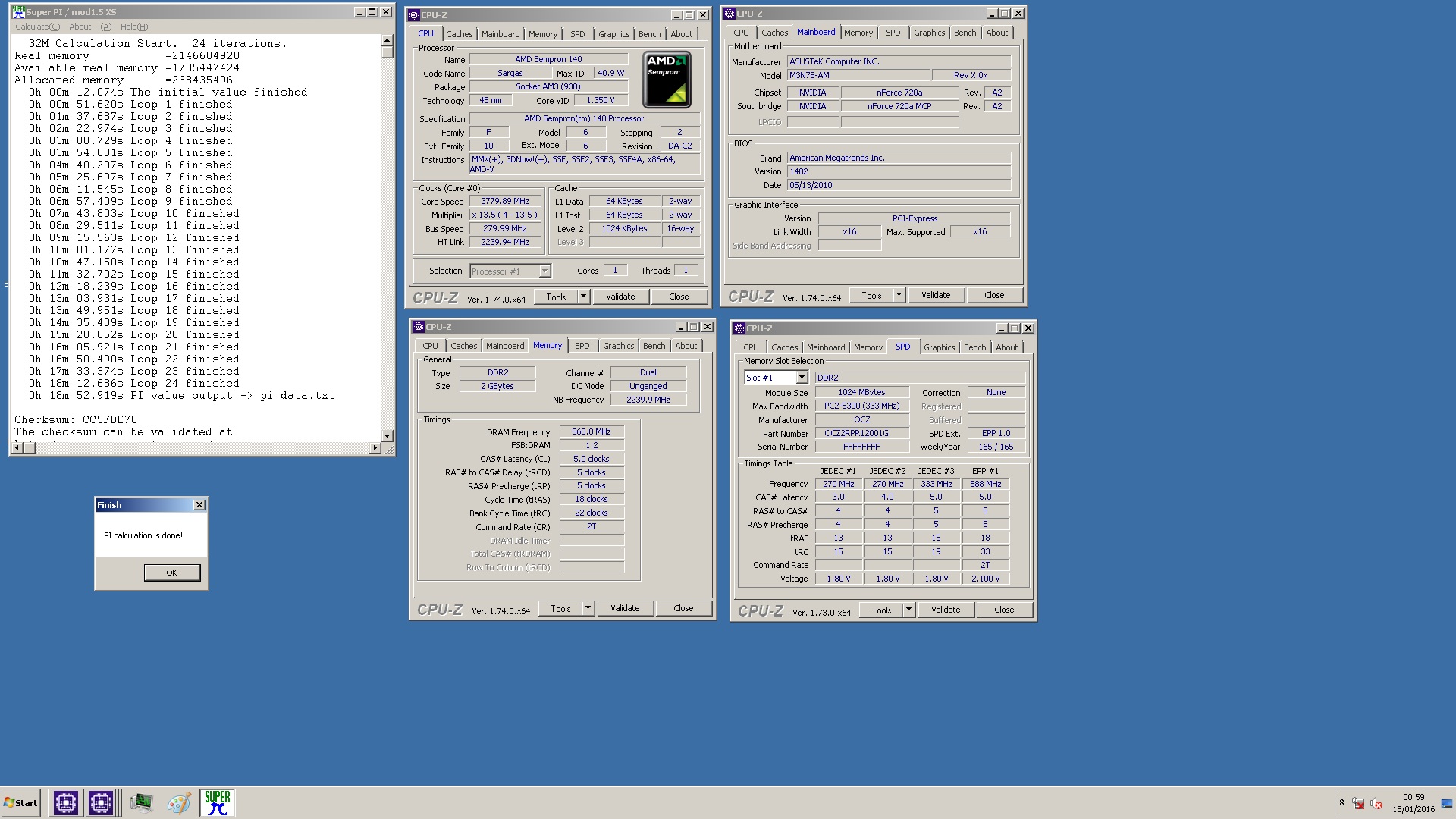Screen dimensions: 1456x819
Task: Click title icon of CPU-Z SPD window
Action: tap(739, 328)
